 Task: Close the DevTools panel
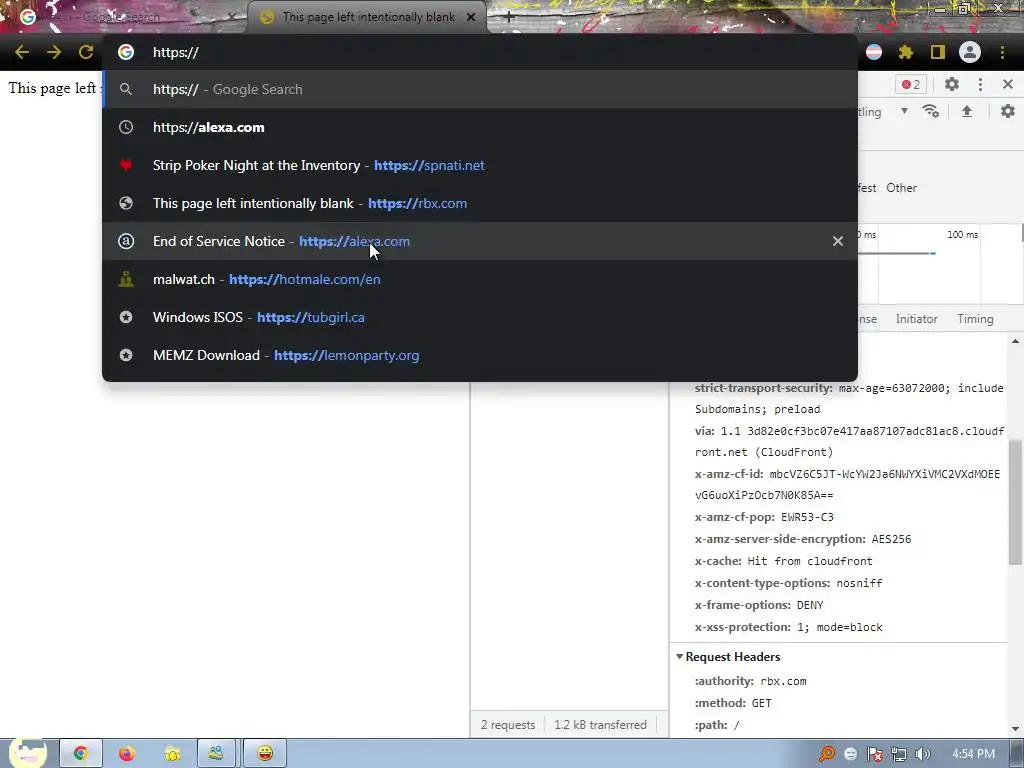click(x=1008, y=84)
